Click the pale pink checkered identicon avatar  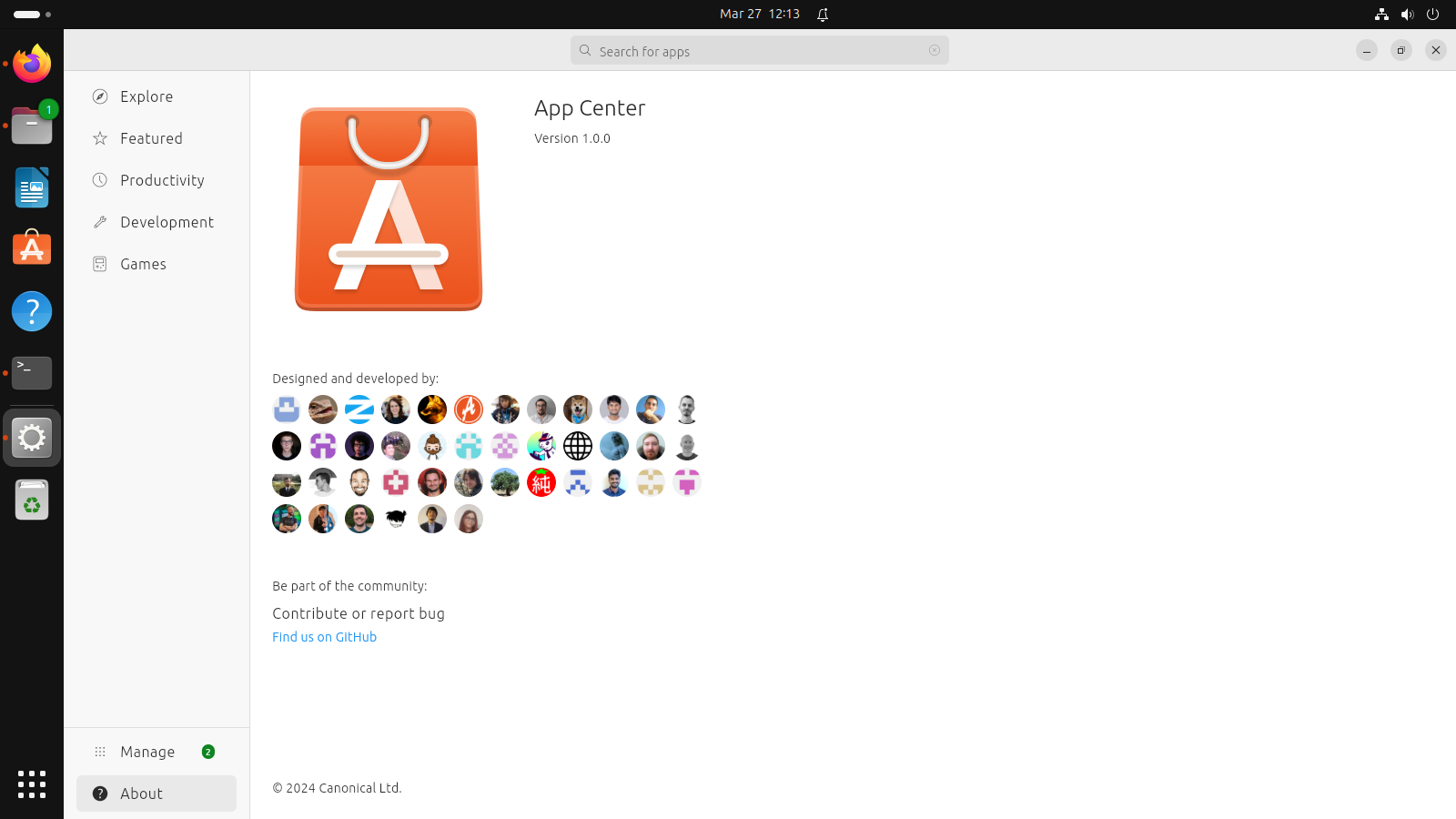tap(505, 446)
